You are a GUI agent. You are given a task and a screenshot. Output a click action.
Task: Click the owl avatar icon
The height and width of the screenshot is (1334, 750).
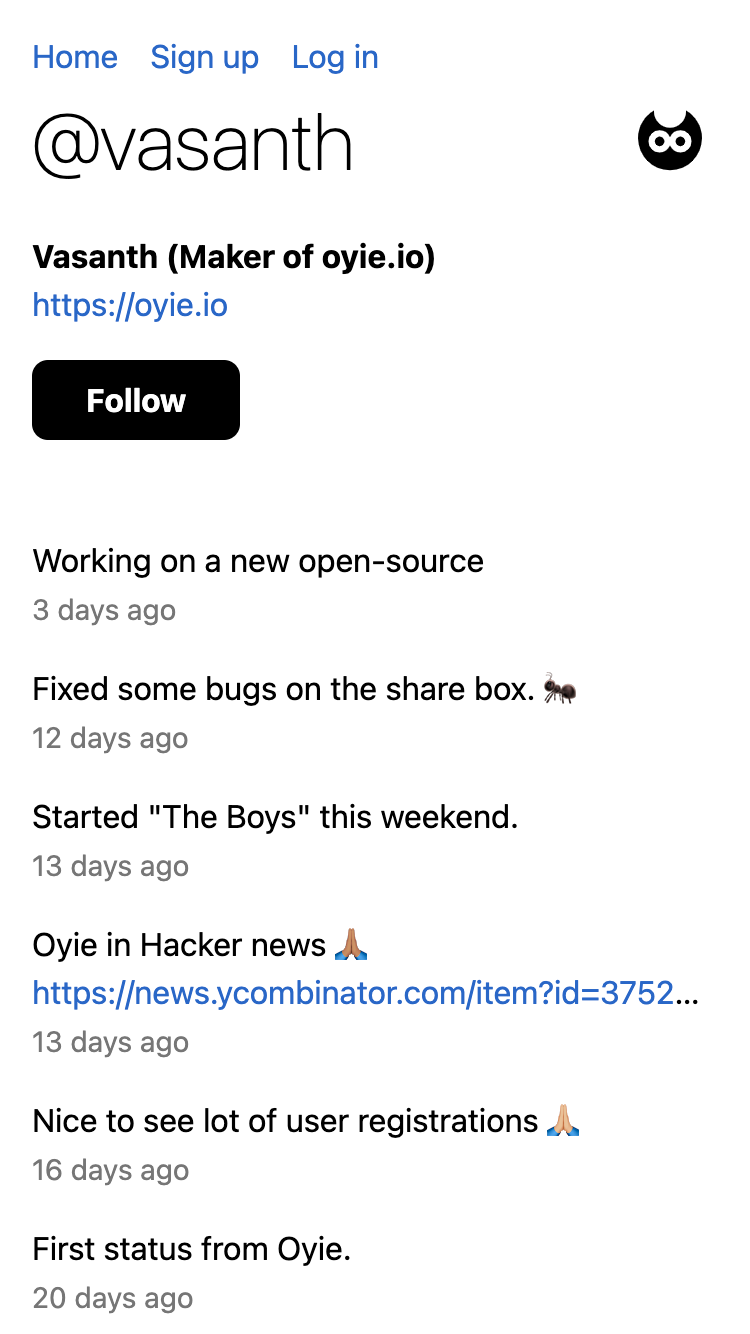point(670,139)
